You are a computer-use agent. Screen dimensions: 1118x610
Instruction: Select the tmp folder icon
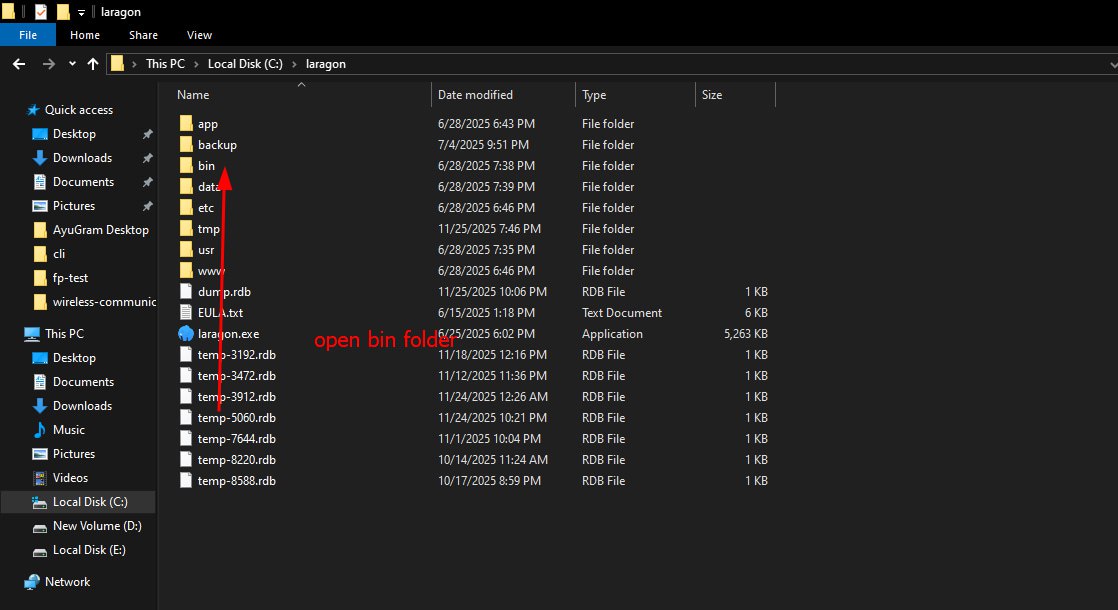[x=186, y=229]
